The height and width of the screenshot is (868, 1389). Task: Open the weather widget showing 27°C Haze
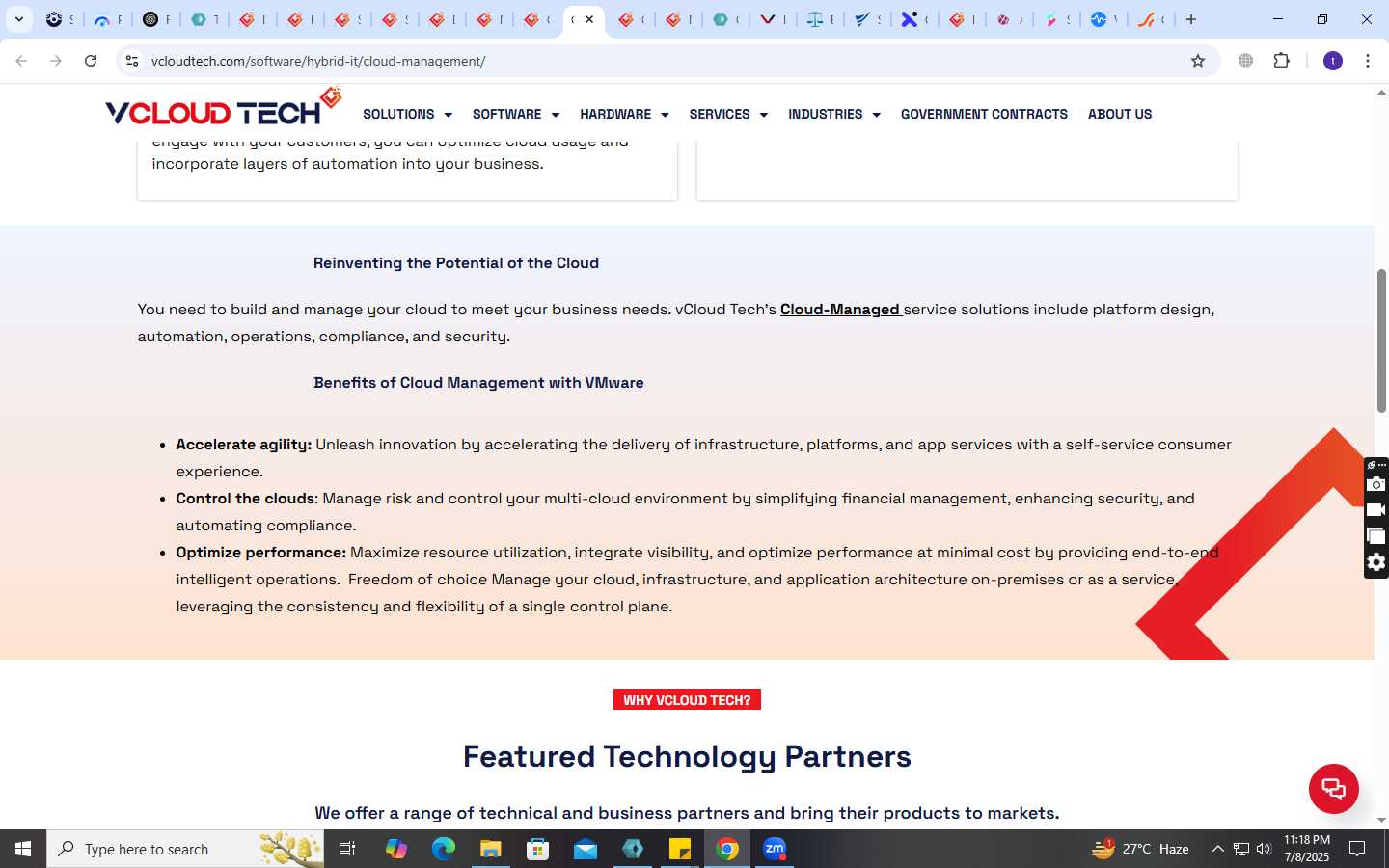1140,849
